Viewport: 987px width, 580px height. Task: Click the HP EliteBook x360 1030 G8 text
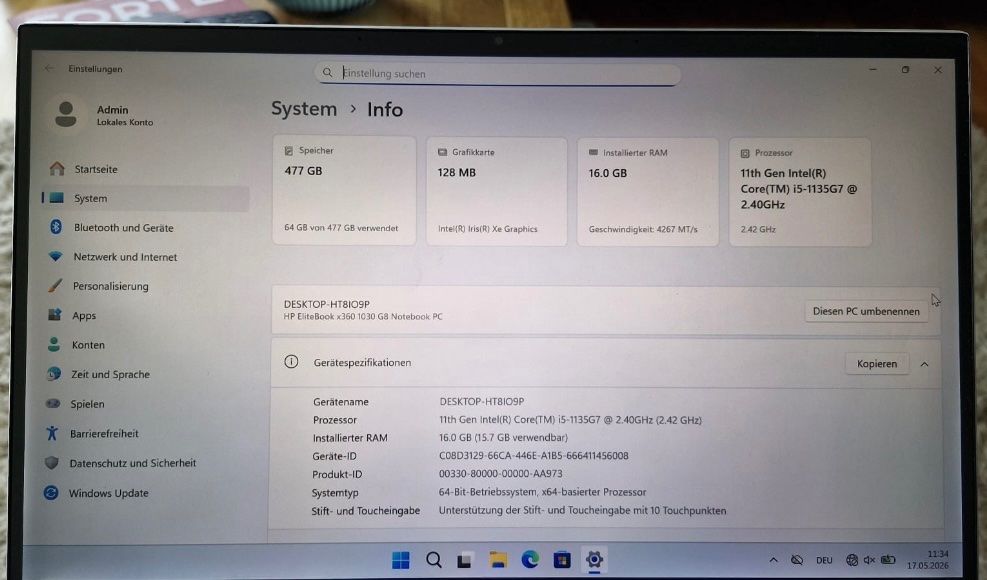tap(363, 316)
